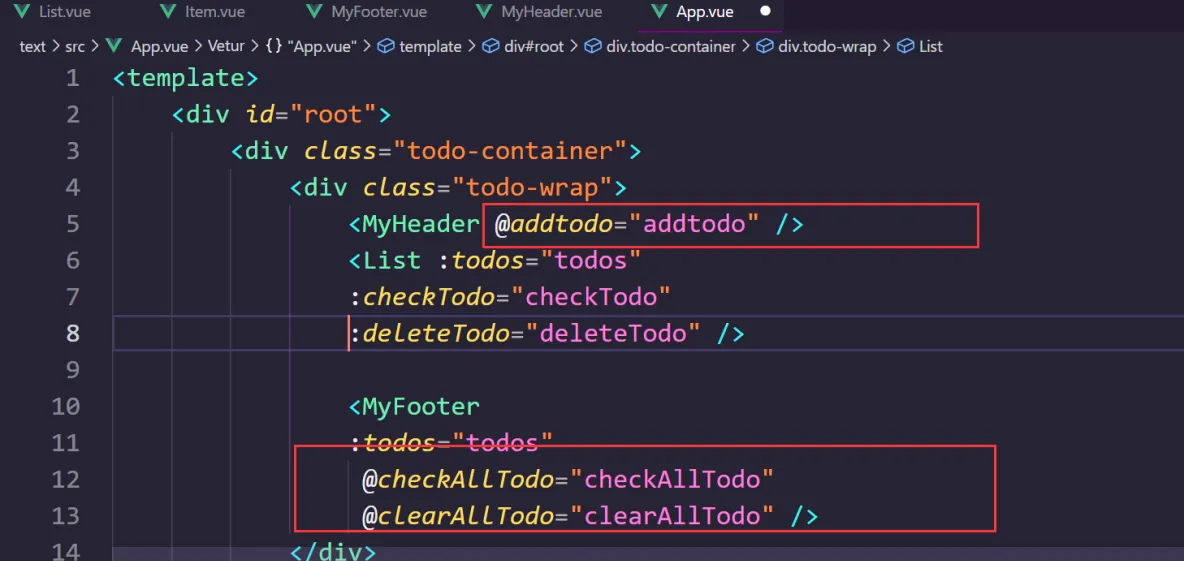1184x561 pixels.
Task: Click the "checkTodo" value on line 7
Action: pos(591,297)
